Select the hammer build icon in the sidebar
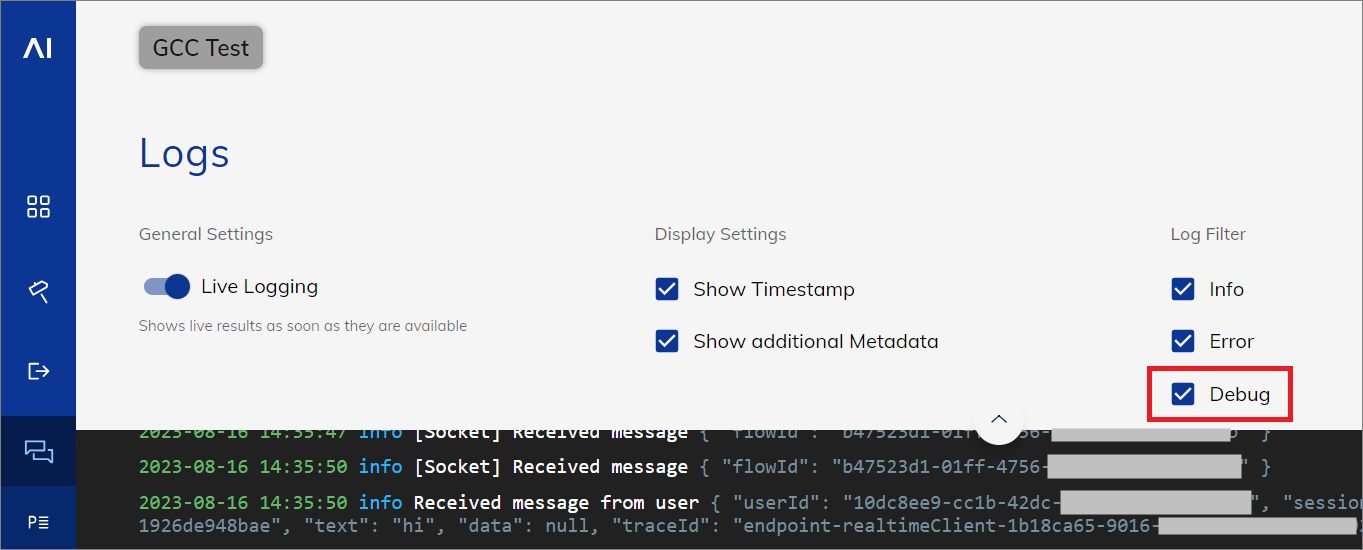This screenshot has width=1363, height=550. click(x=38, y=290)
